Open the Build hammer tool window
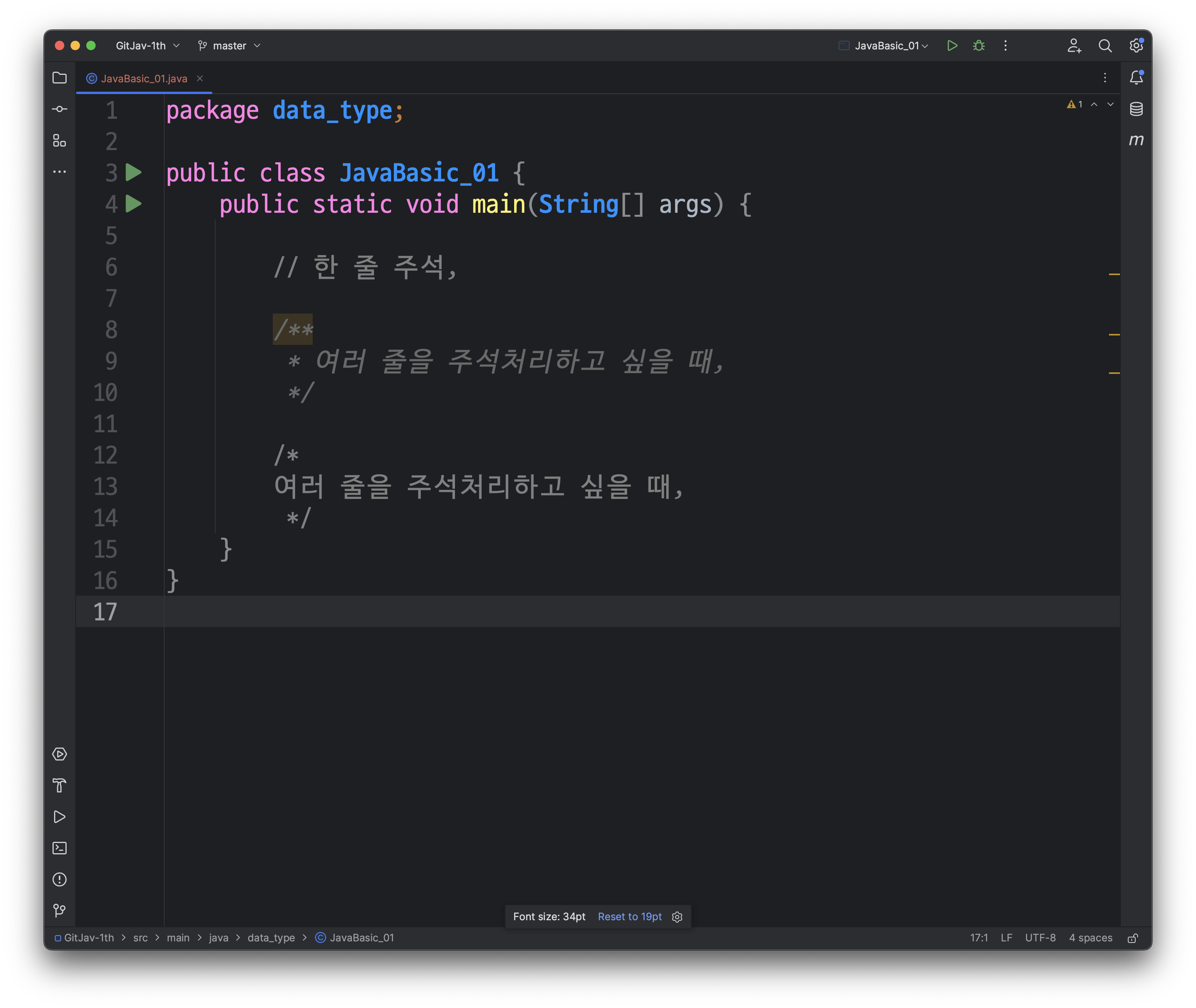This screenshot has height=1008, width=1196. pos(60,785)
